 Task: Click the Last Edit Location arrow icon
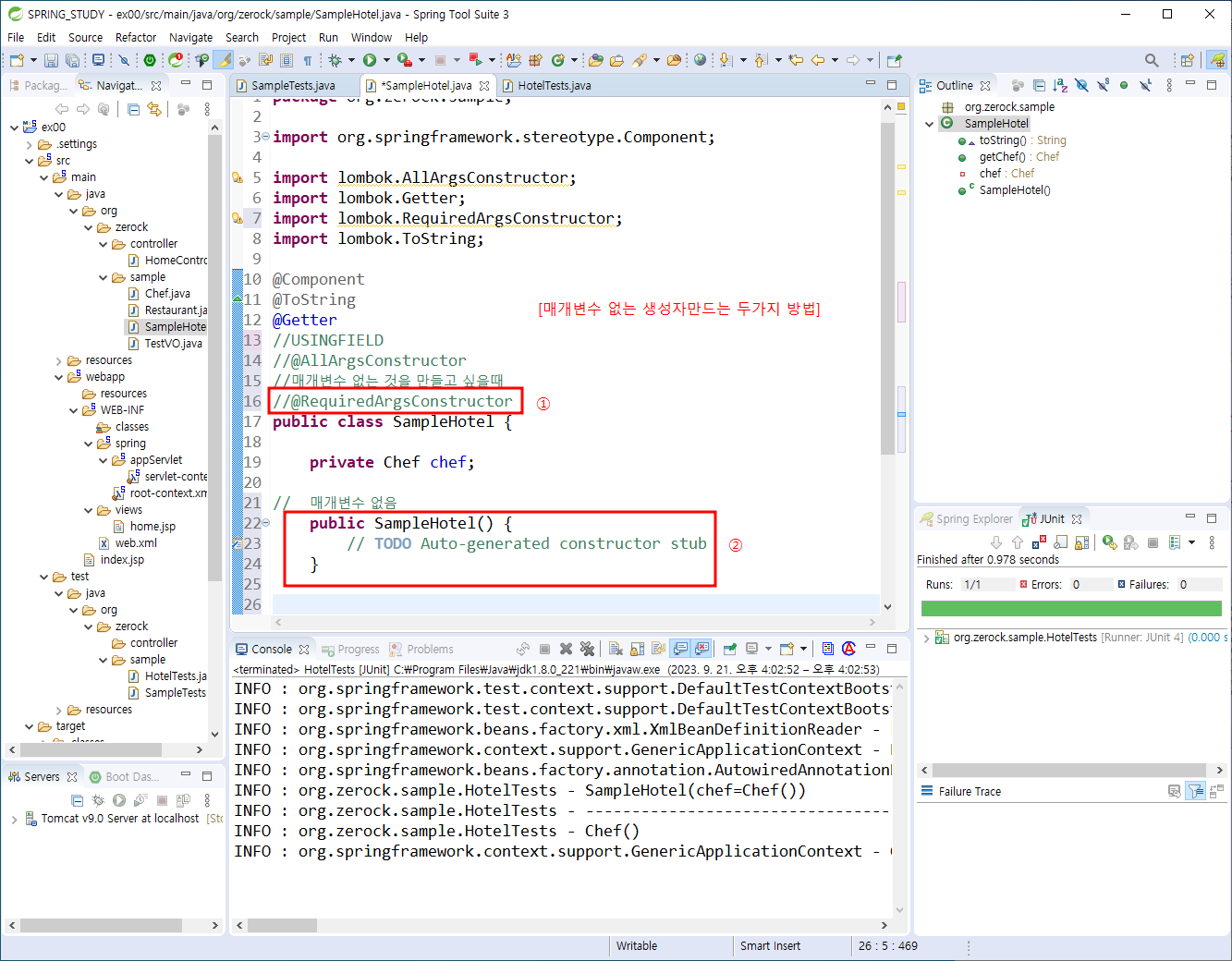click(796, 60)
